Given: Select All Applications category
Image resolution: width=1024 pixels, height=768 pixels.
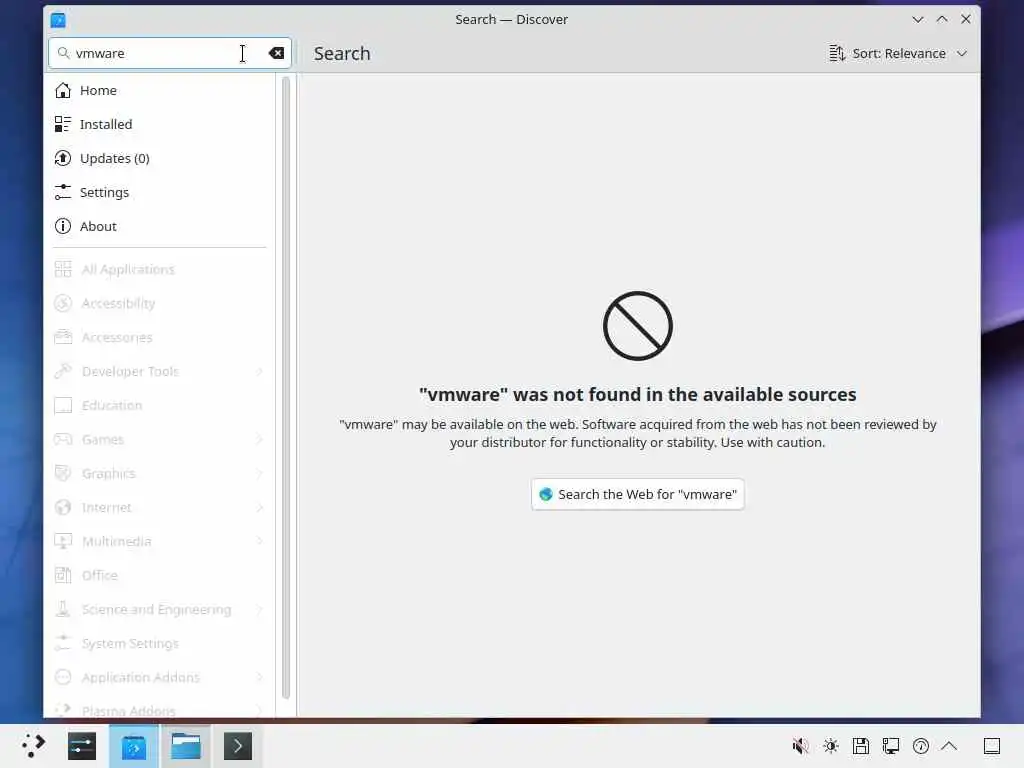Looking at the screenshot, I should click(159, 269).
